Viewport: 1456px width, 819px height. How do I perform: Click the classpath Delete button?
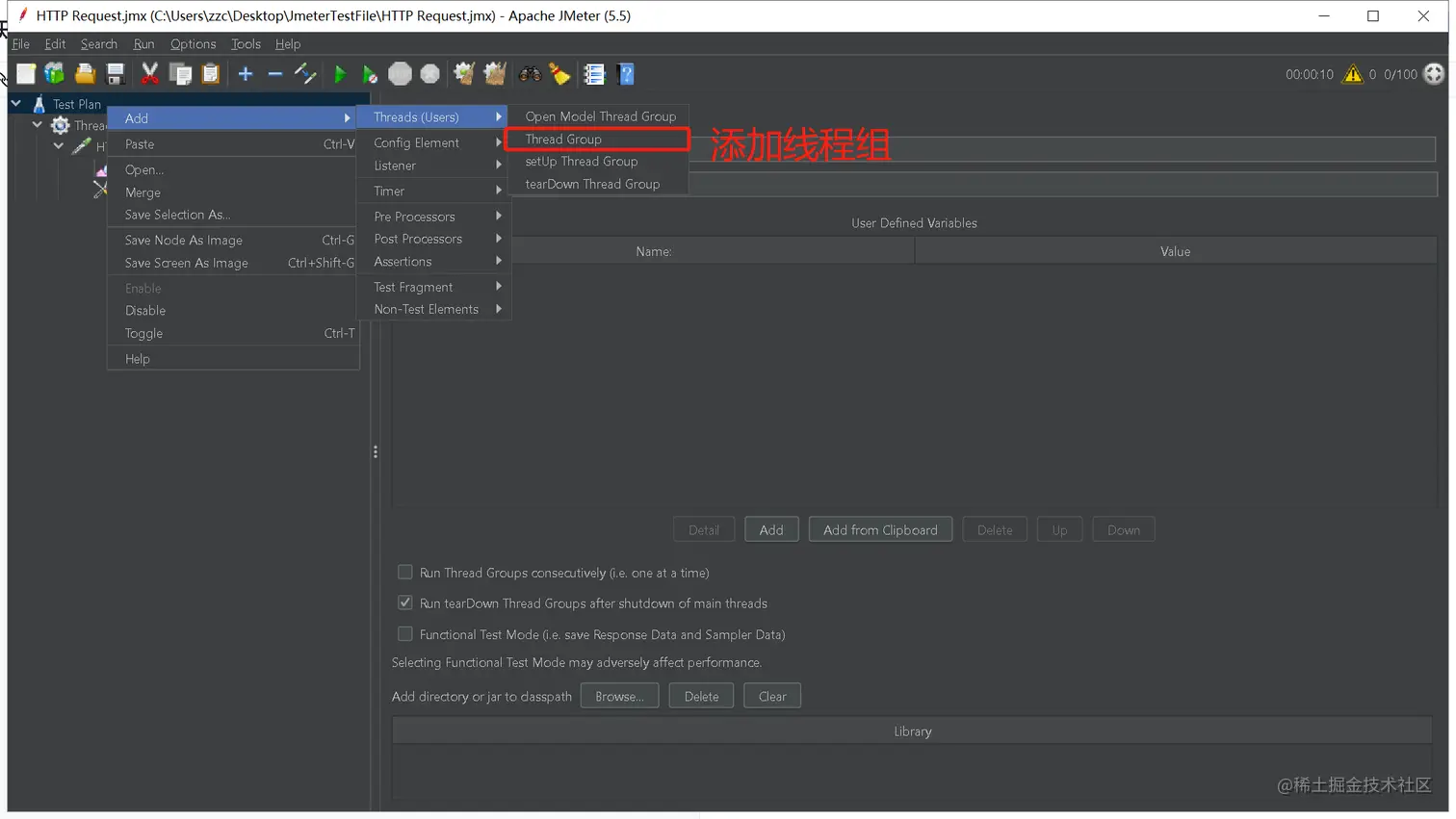click(x=701, y=697)
